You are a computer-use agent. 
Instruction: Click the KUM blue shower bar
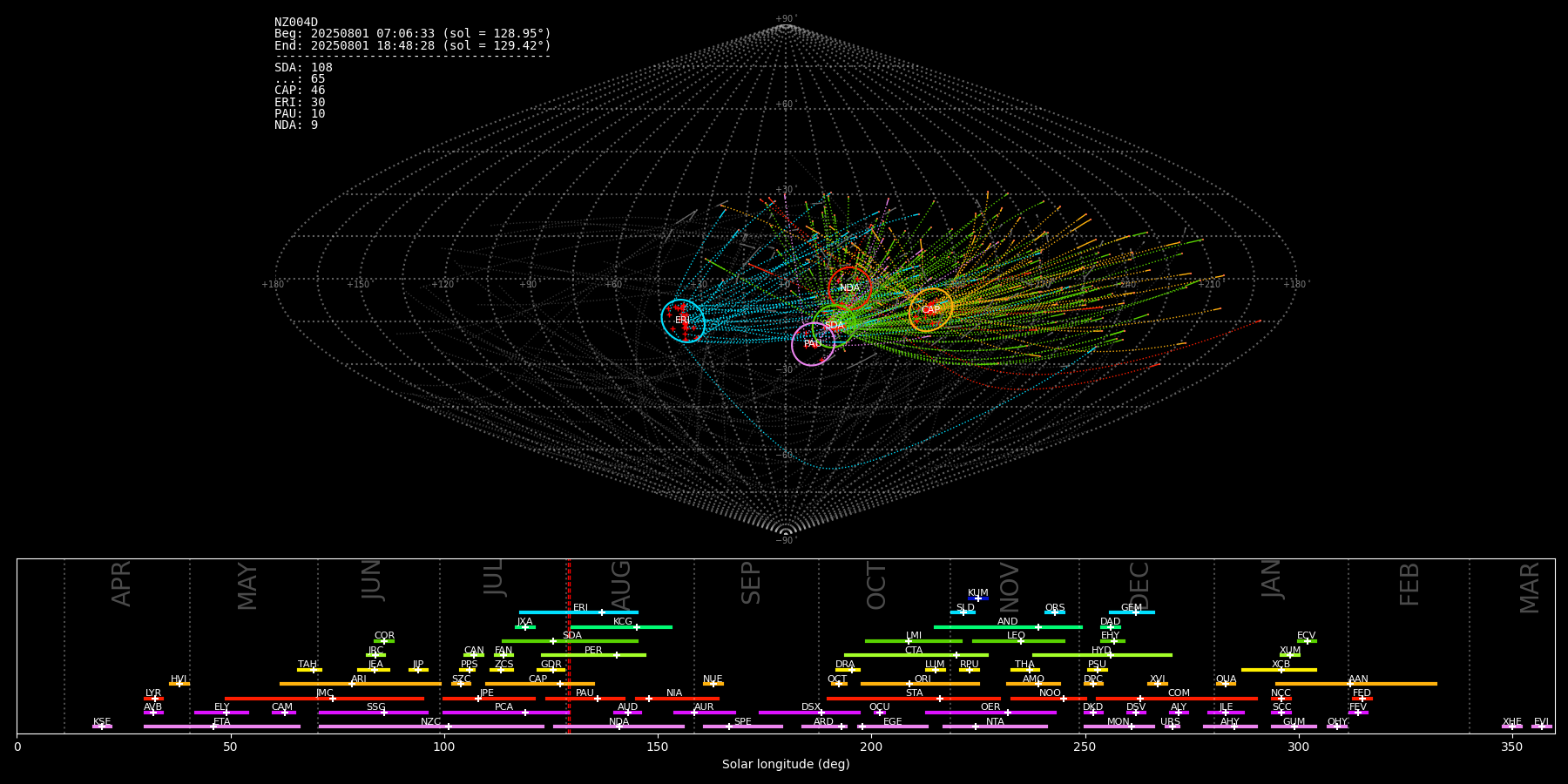coord(978,598)
